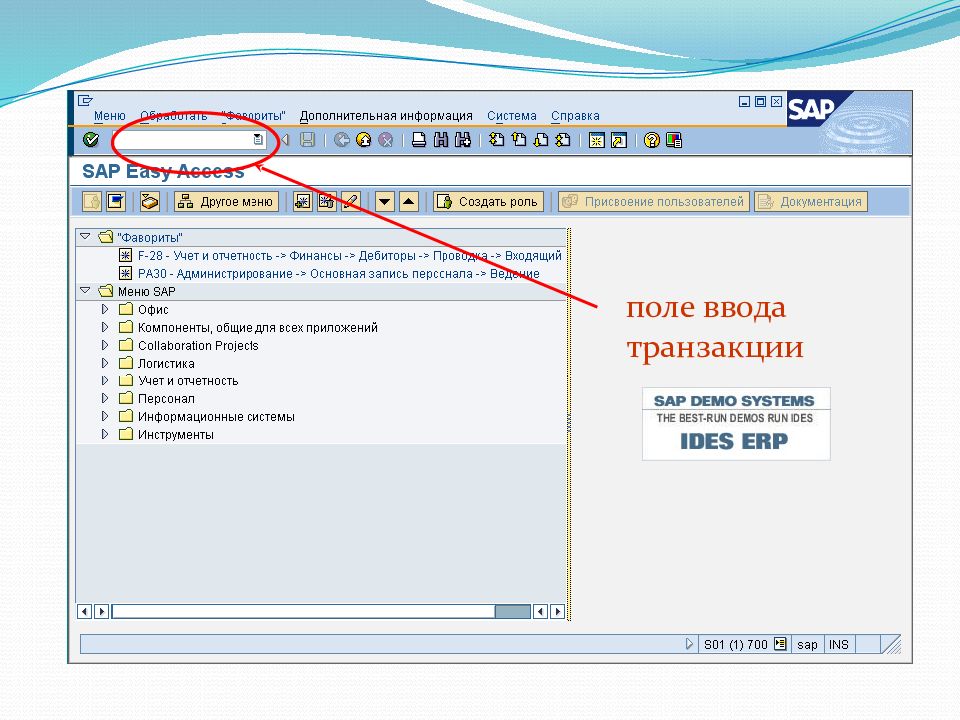Click the Присвоение пользователей button
The height and width of the screenshot is (720, 960).
tap(653, 201)
